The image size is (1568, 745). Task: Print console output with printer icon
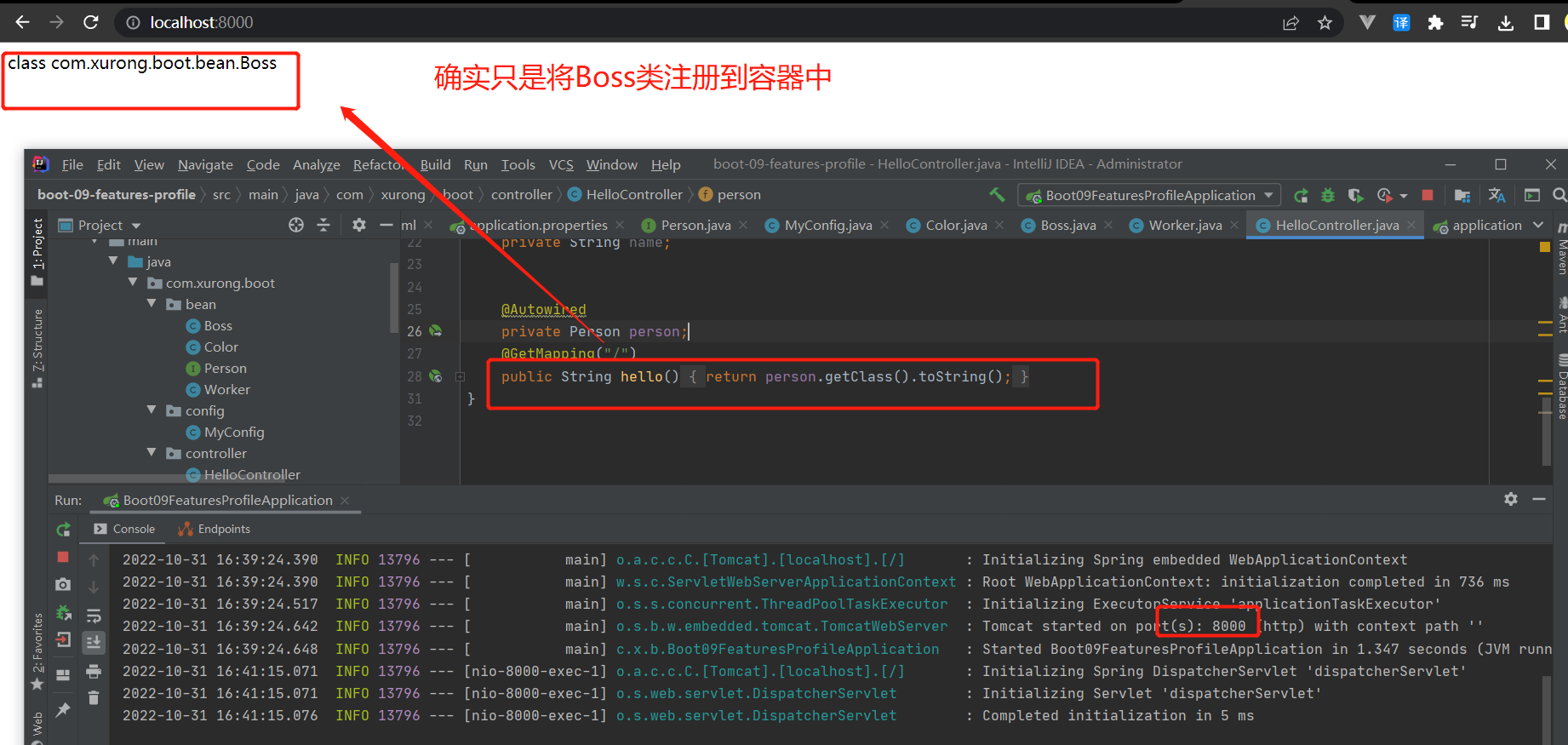94,672
